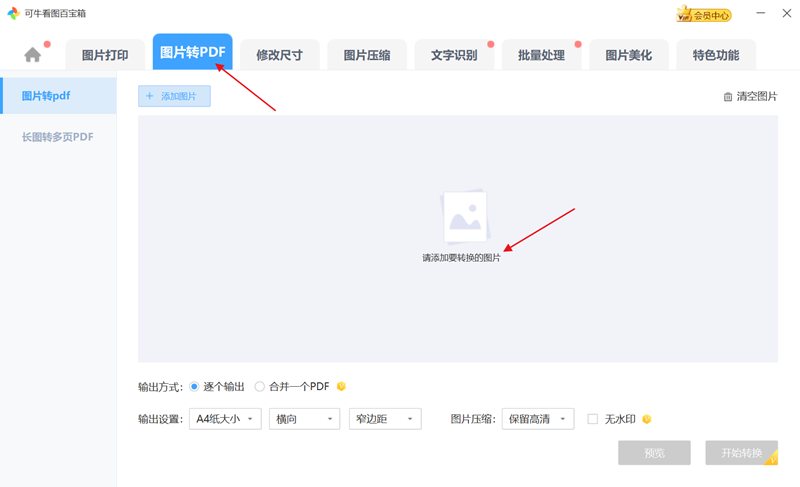Open the 图片美化 tab
This screenshot has width=800, height=487.
pyautogui.click(x=629, y=55)
